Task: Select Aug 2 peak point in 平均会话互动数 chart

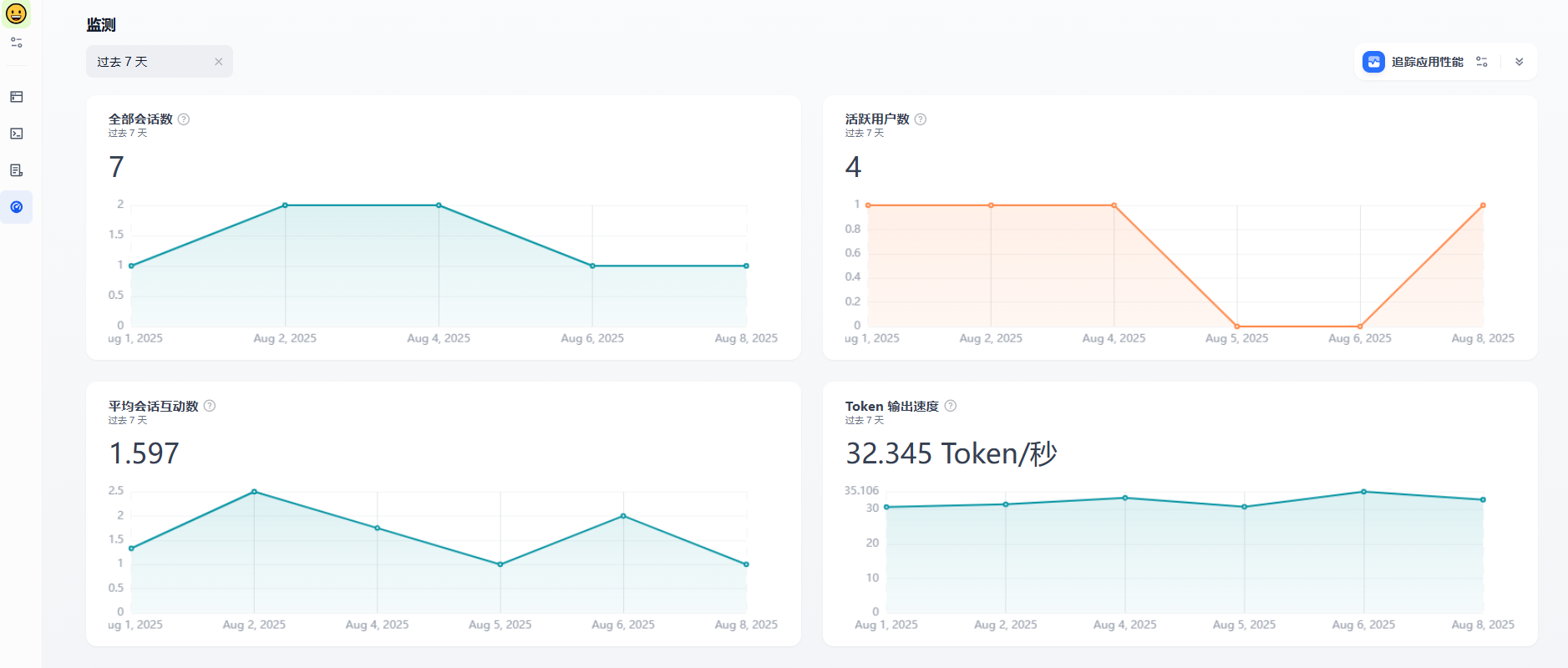Action: [254, 492]
